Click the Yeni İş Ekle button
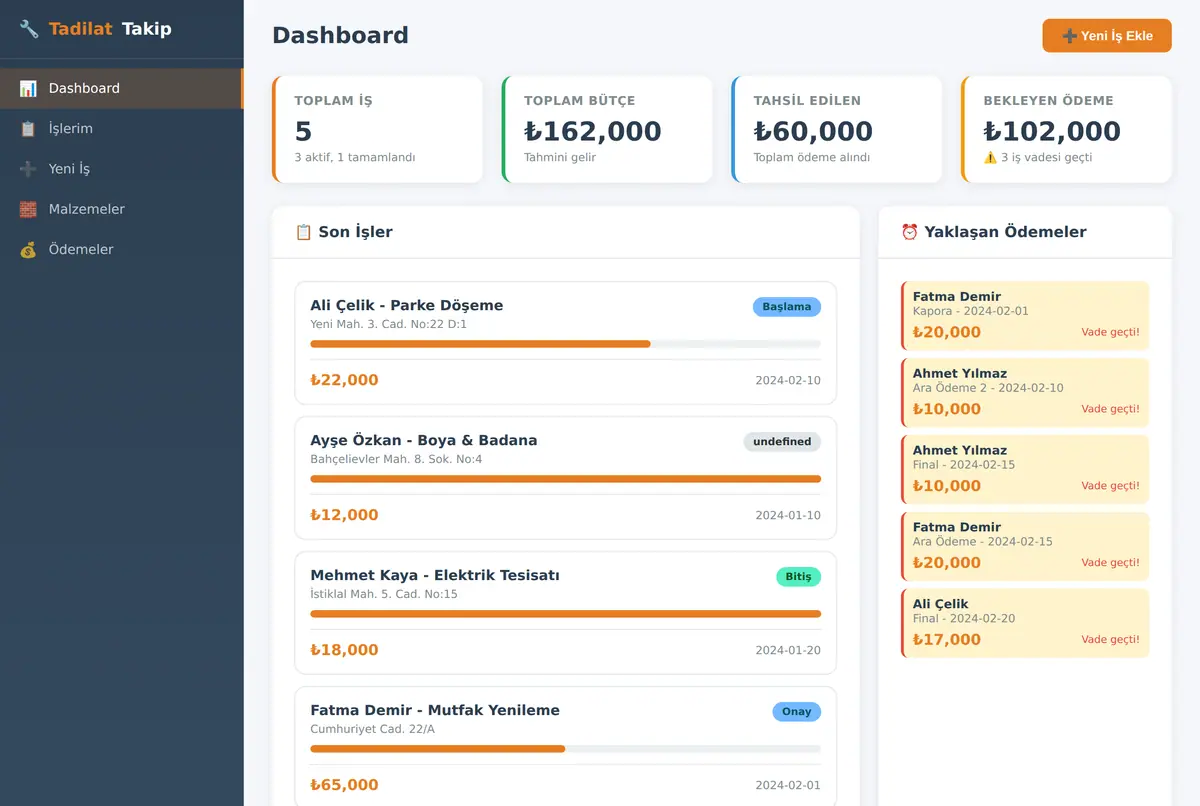This screenshot has height=806, width=1200. tap(1107, 36)
